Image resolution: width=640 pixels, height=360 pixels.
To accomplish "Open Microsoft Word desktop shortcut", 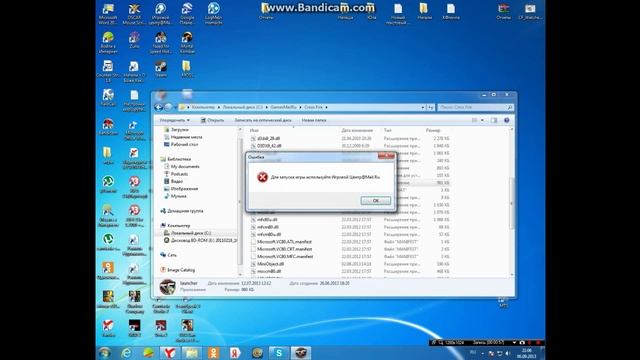I will [108, 14].
